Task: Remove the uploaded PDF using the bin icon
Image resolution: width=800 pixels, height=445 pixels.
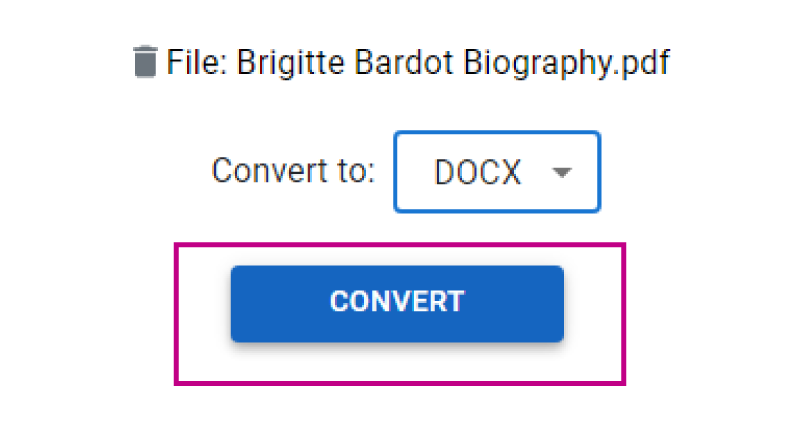Action: coord(145,62)
